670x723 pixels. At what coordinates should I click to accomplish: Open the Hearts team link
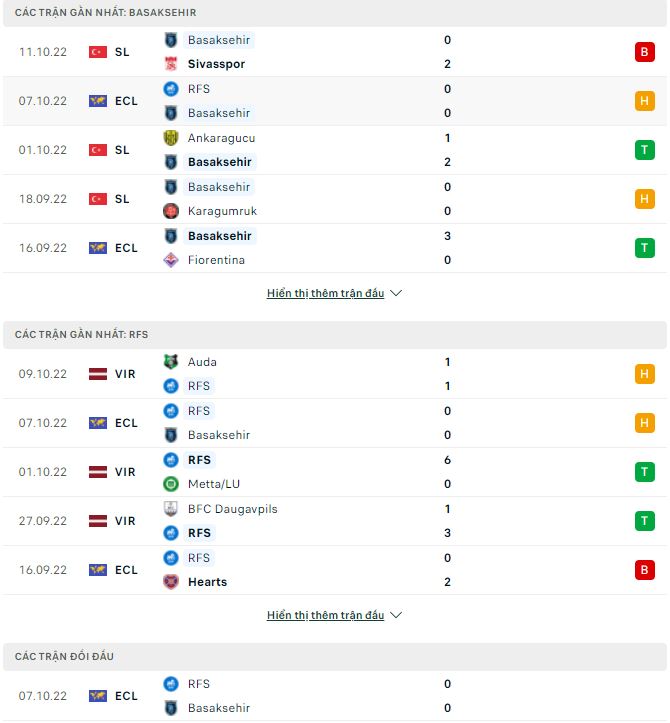coord(207,582)
